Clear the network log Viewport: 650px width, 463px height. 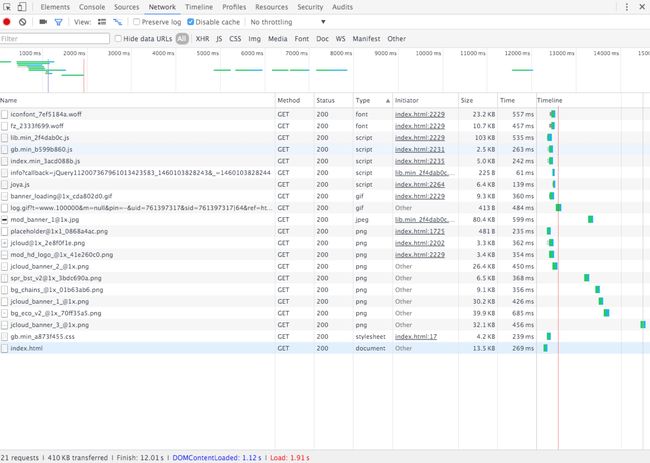pyautogui.click(x=22, y=22)
